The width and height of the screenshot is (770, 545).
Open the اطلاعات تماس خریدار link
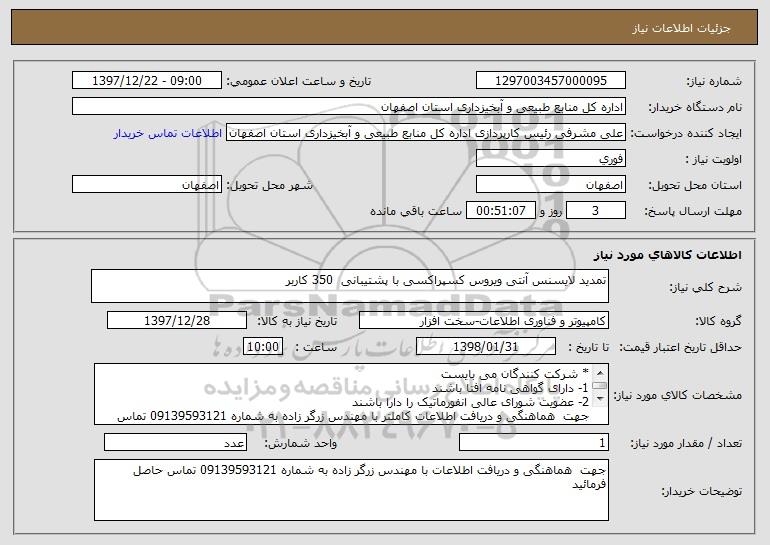pos(167,134)
